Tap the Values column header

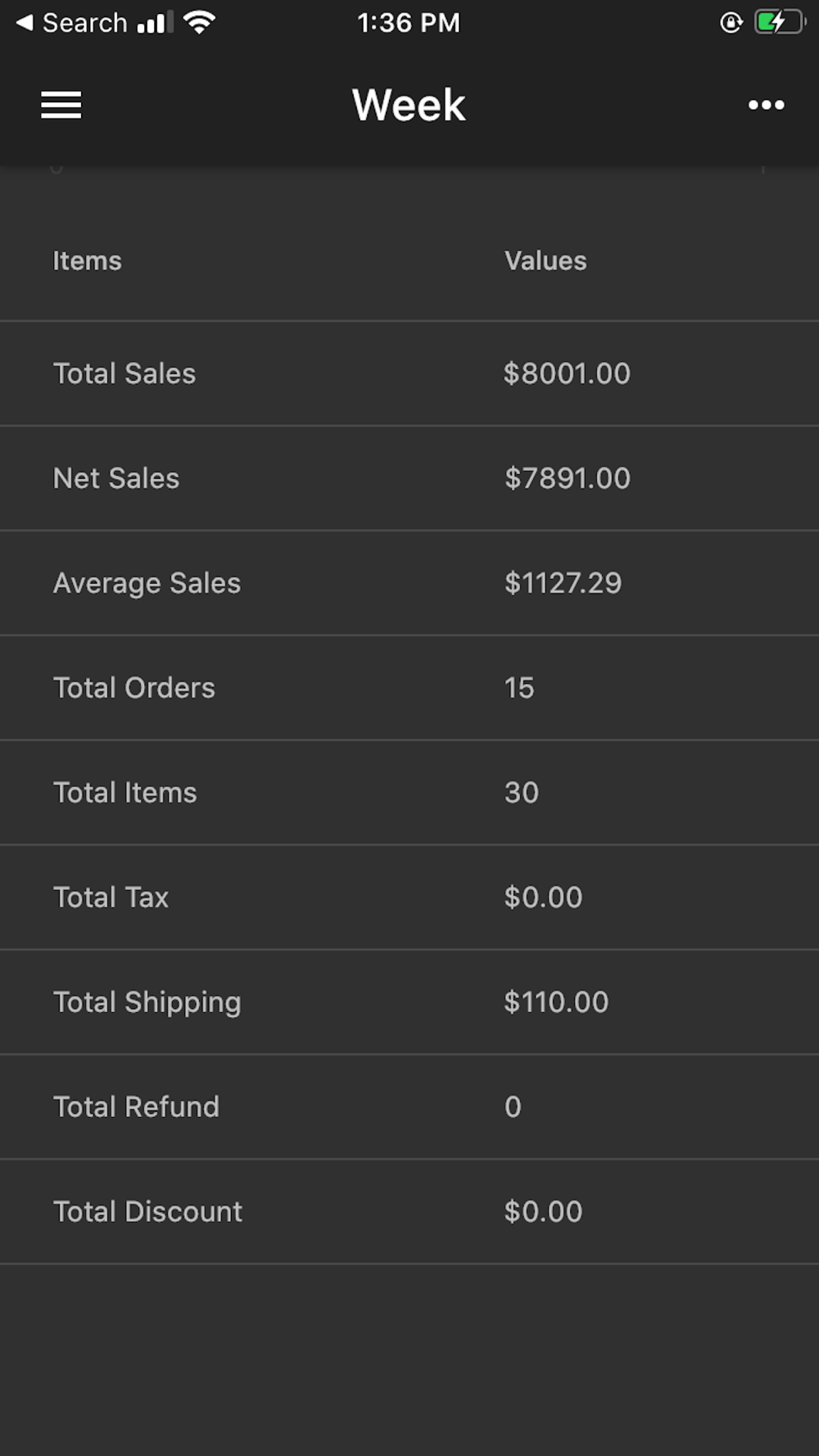pyautogui.click(x=545, y=260)
